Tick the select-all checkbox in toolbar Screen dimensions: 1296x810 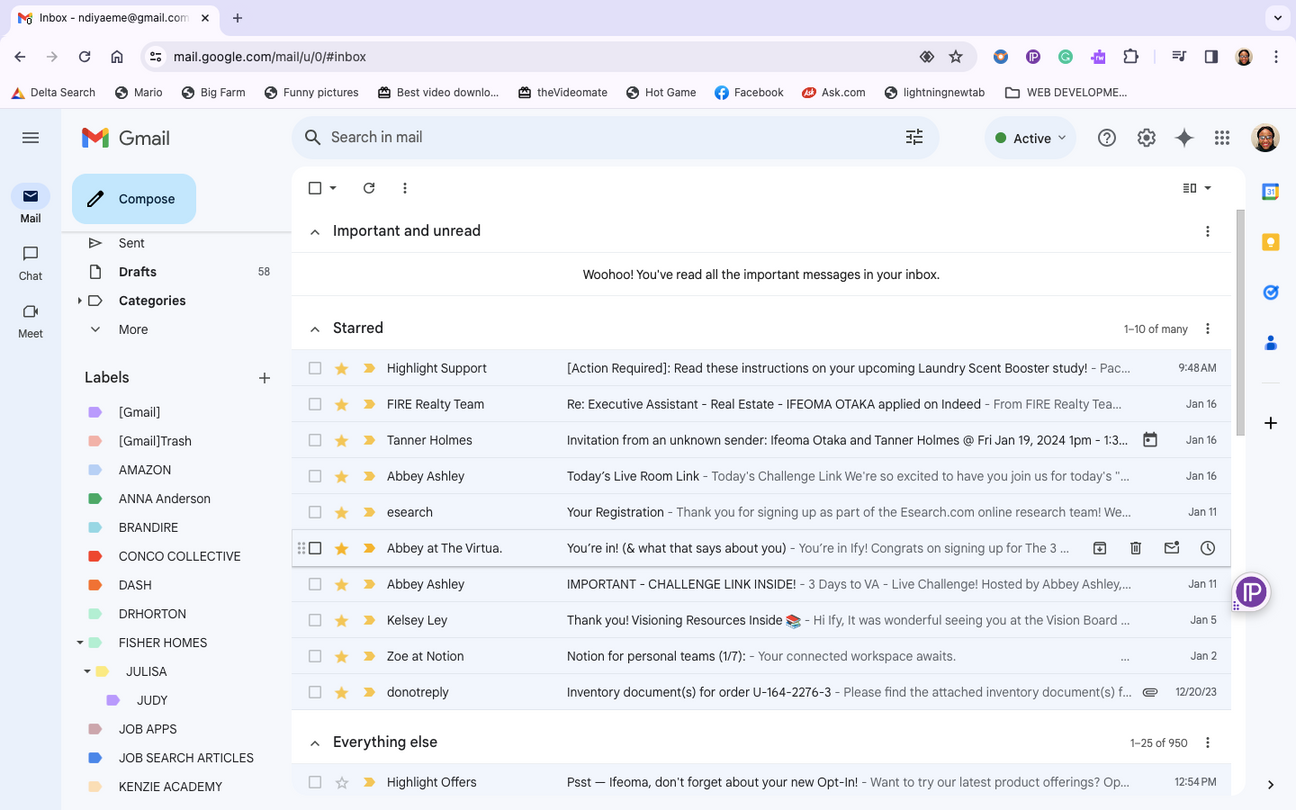(315, 188)
